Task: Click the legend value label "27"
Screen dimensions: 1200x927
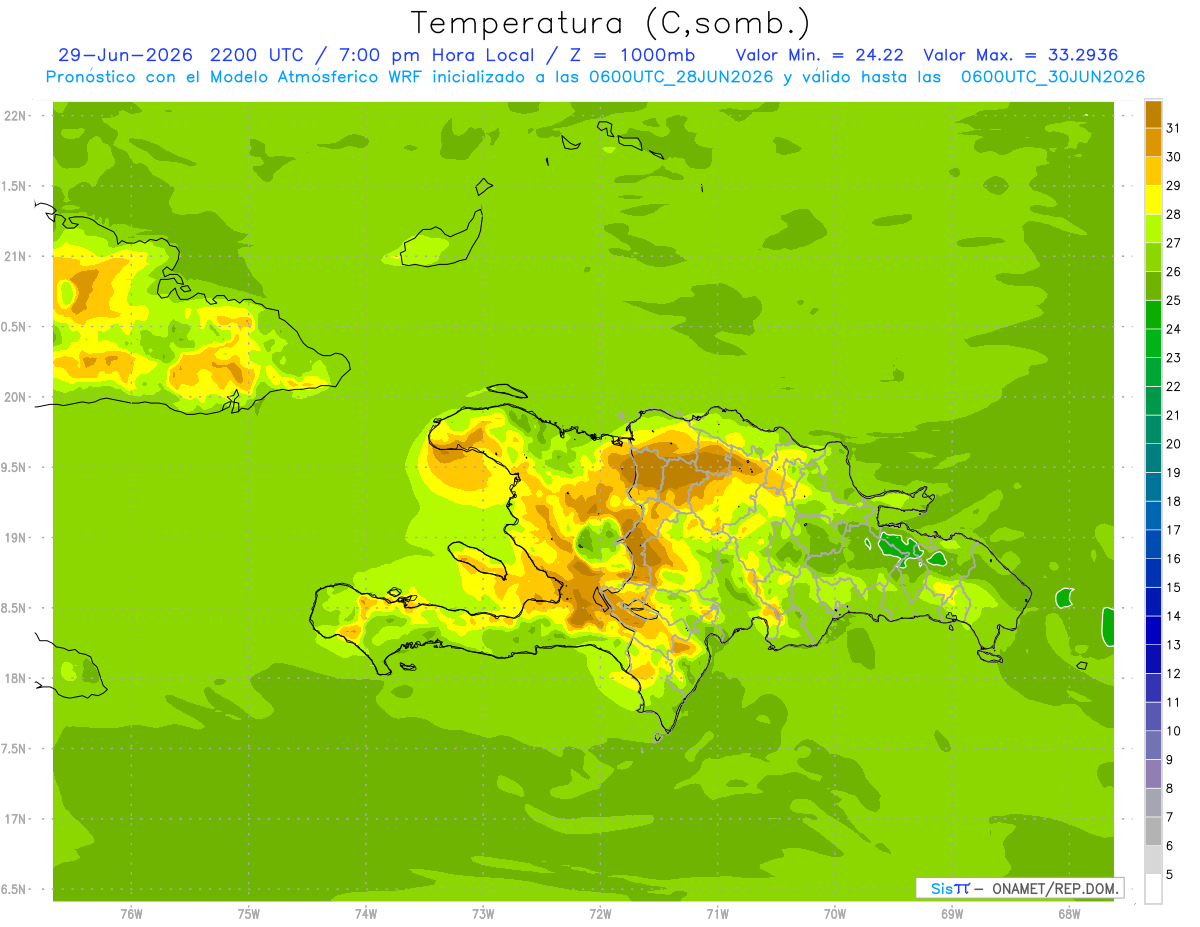Action: tap(1173, 243)
